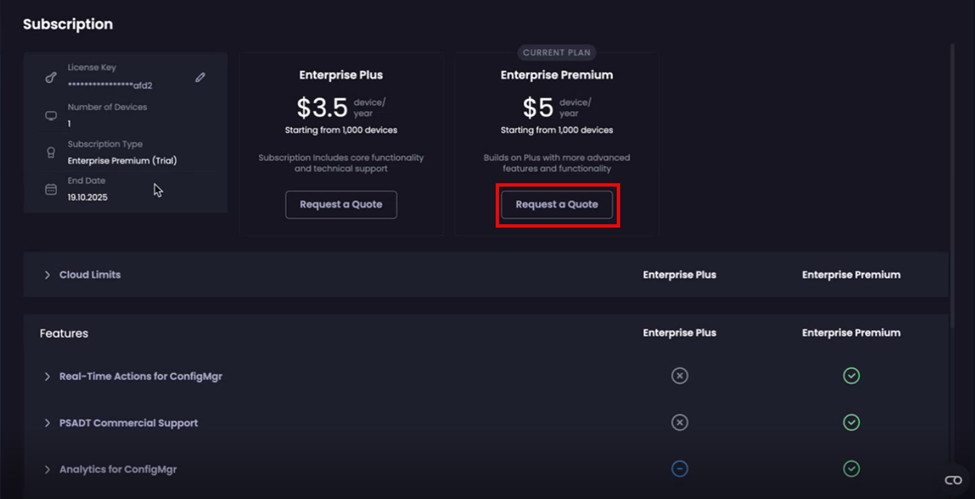Click the CURRENT PLAN badge
Viewport: 975px width, 499px height.
coord(557,53)
